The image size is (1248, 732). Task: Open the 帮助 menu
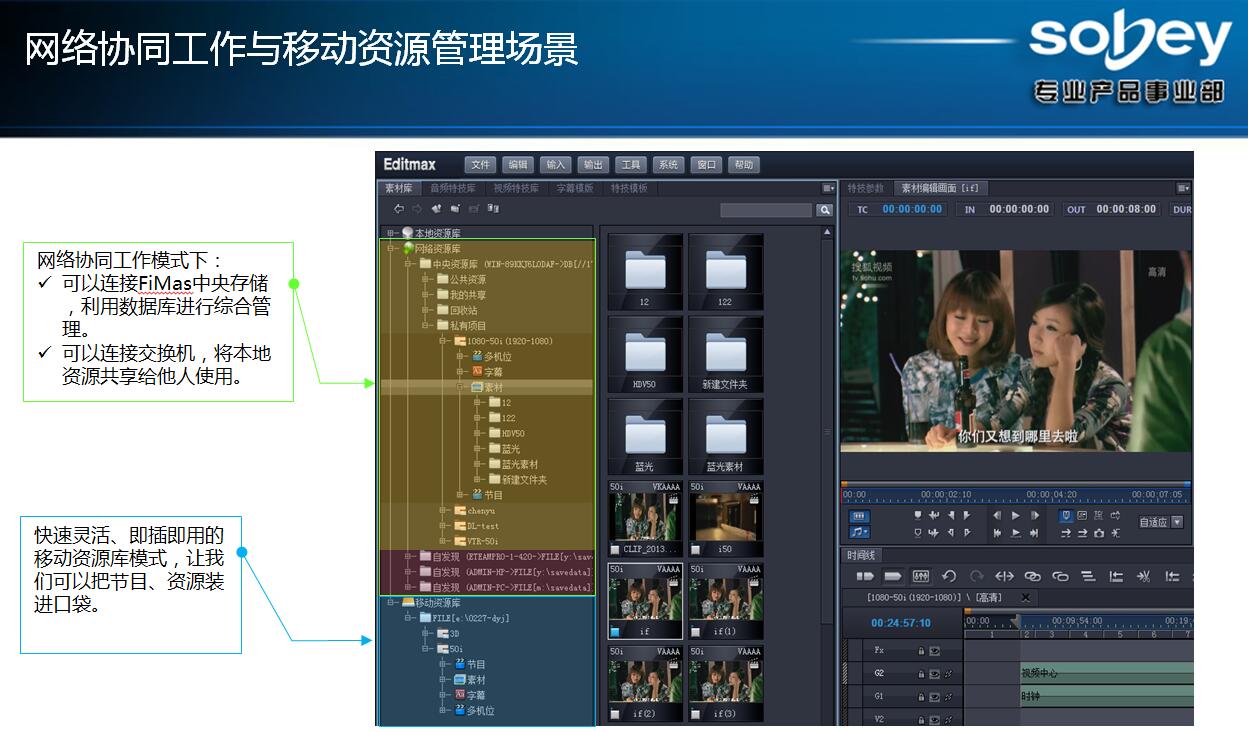pyautogui.click(x=744, y=165)
